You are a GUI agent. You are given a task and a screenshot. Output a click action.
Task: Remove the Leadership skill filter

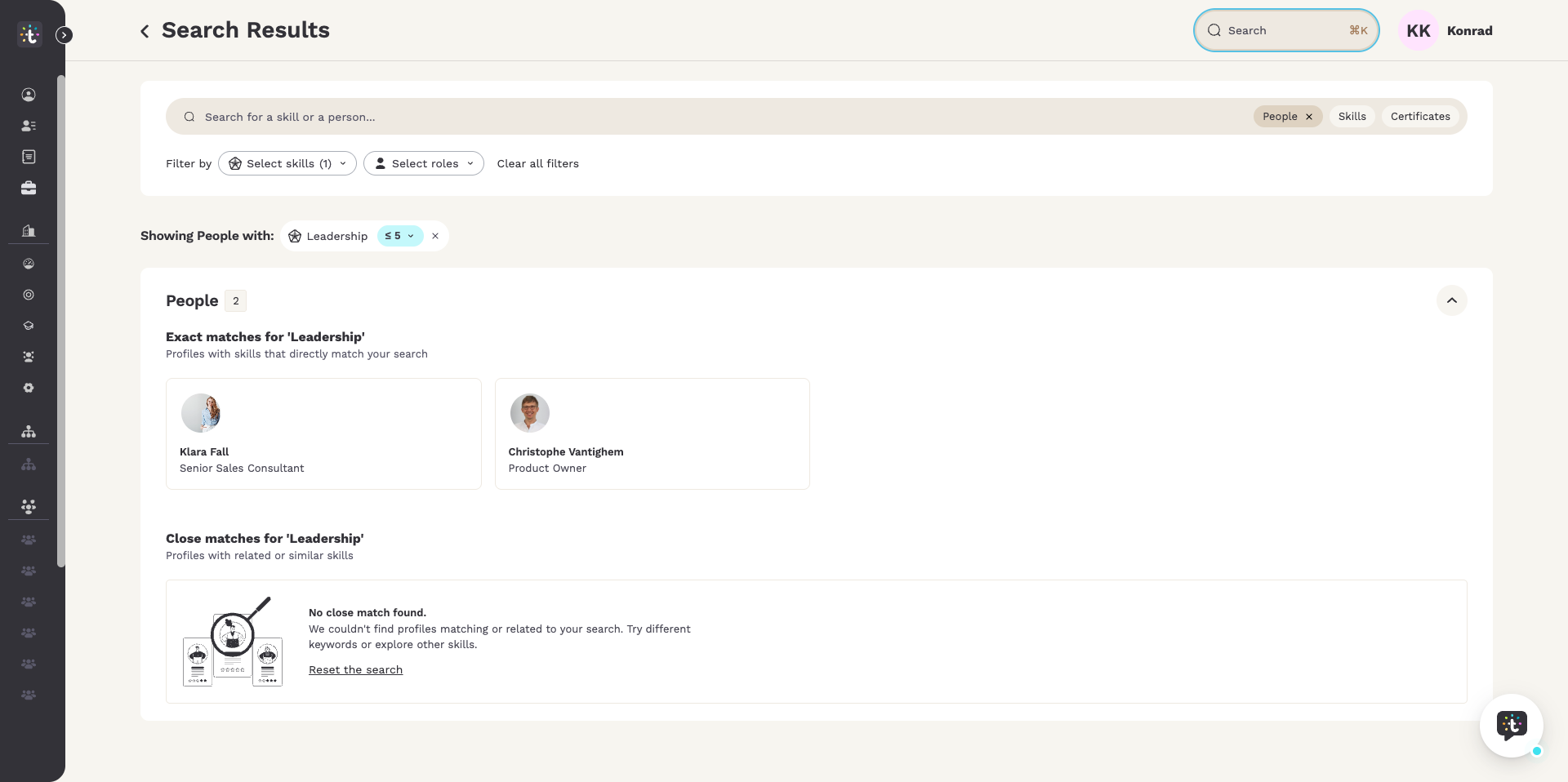pos(435,236)
